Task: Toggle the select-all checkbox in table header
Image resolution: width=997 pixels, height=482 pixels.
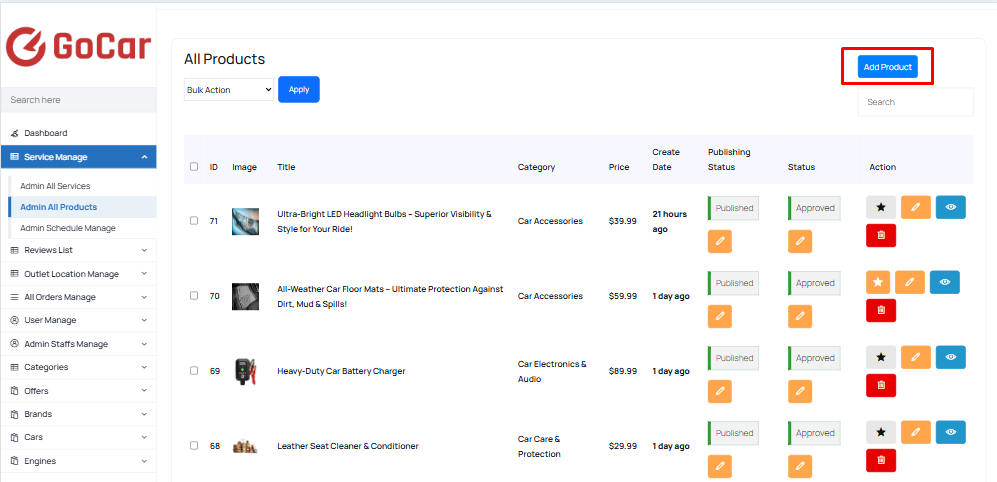Action: 194,167
